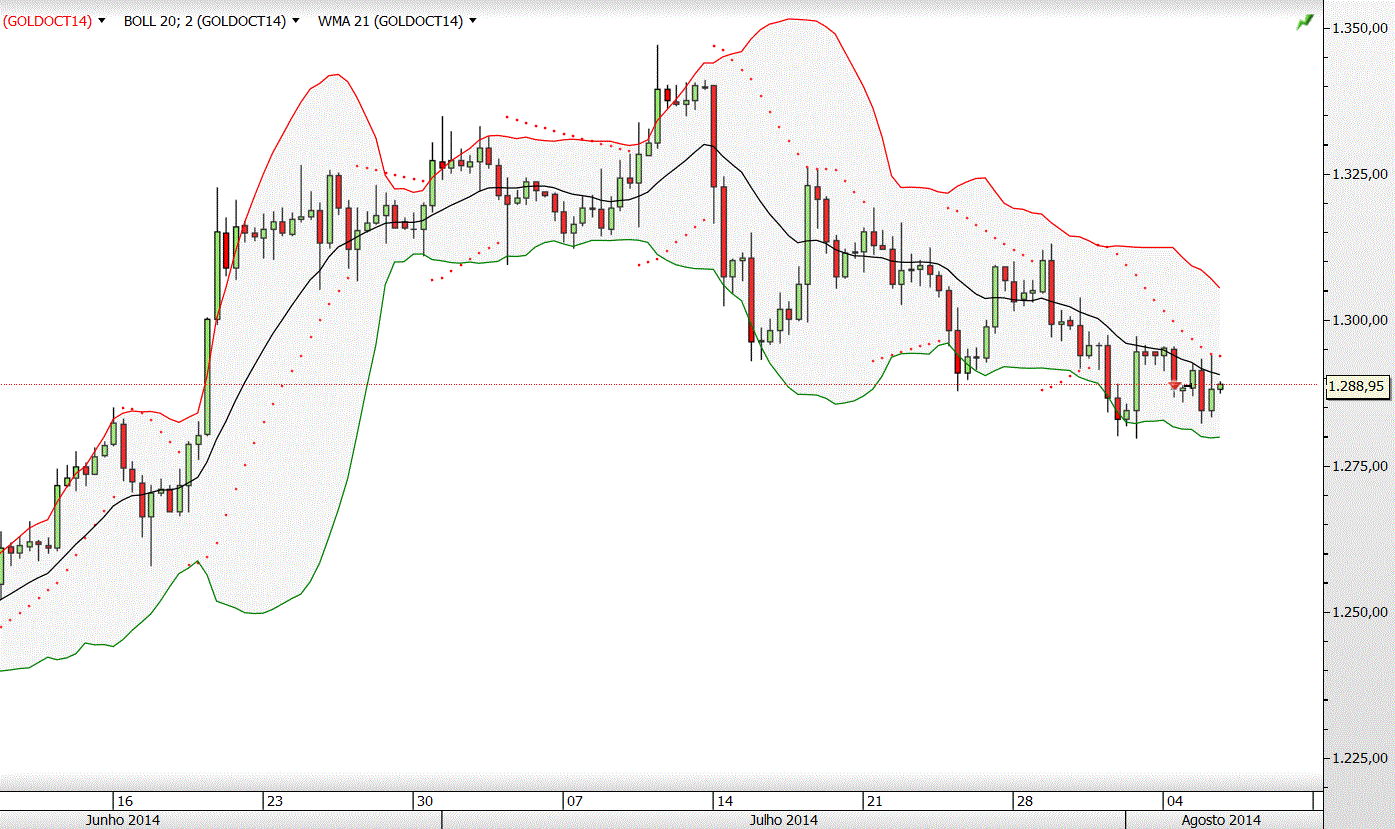Image resolution: width=1395 pixels, height=829 pixels.
Task: Click the red triangle marker near current price
Action: [x=1175, y=385]
